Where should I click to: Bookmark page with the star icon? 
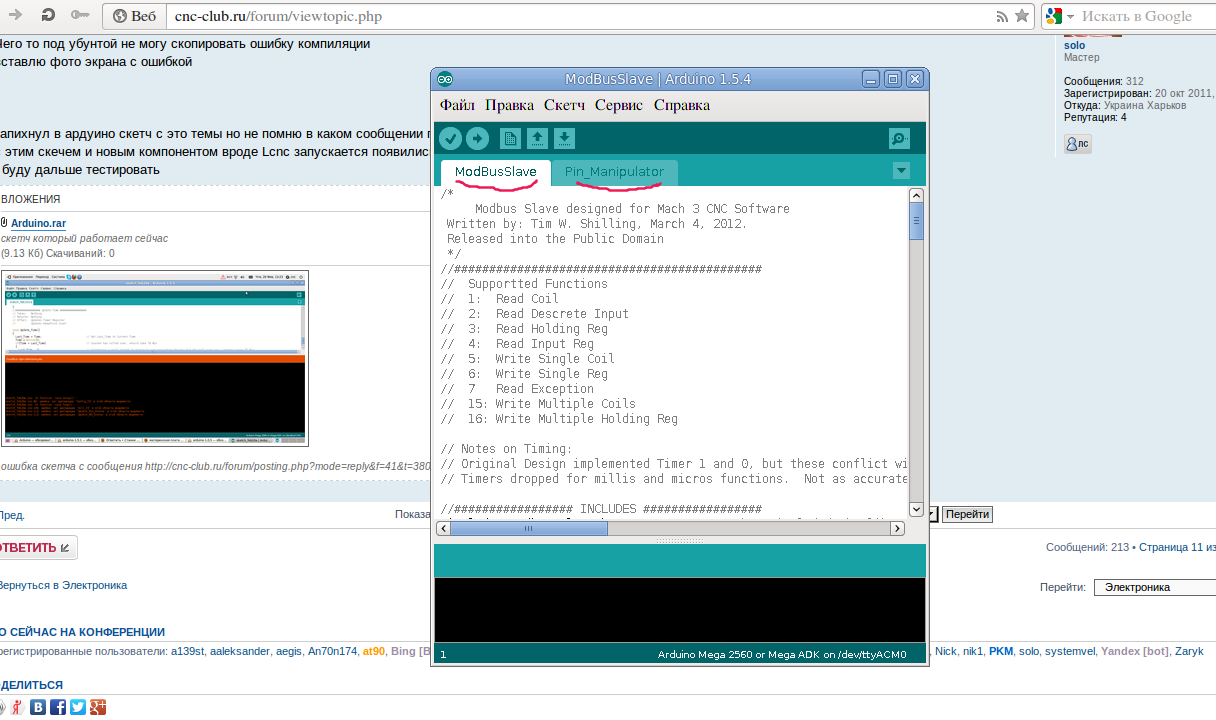pos(1021,16)
